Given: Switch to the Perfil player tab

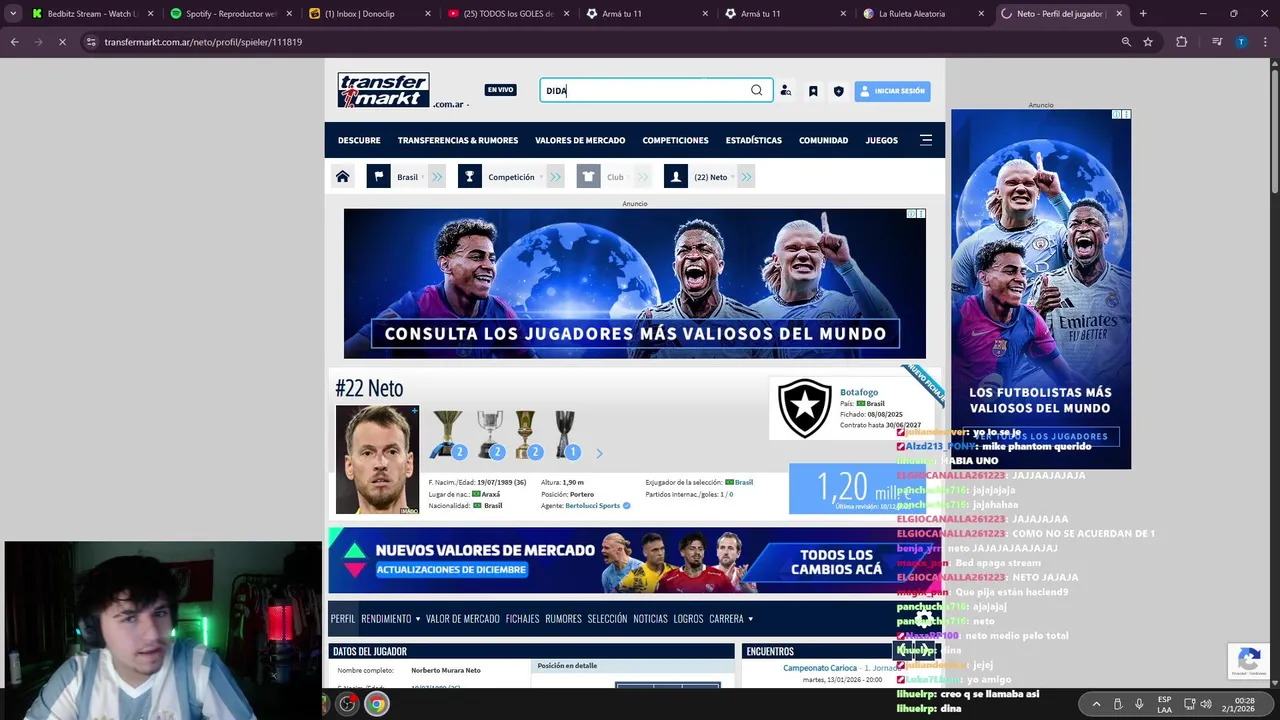Looking at the screenshot, I should [x=343, y=619].
